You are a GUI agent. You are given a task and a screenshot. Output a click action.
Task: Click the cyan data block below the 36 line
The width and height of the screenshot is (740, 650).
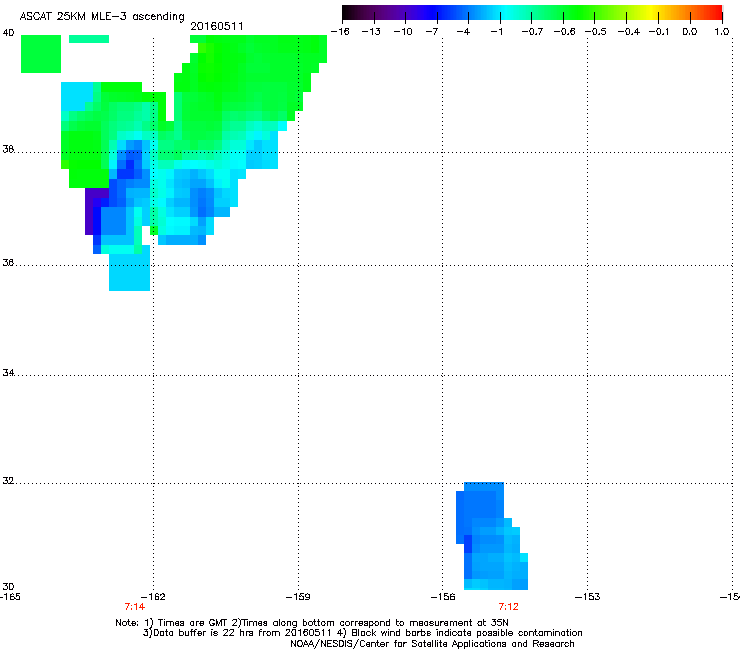(x=129, y=272)
